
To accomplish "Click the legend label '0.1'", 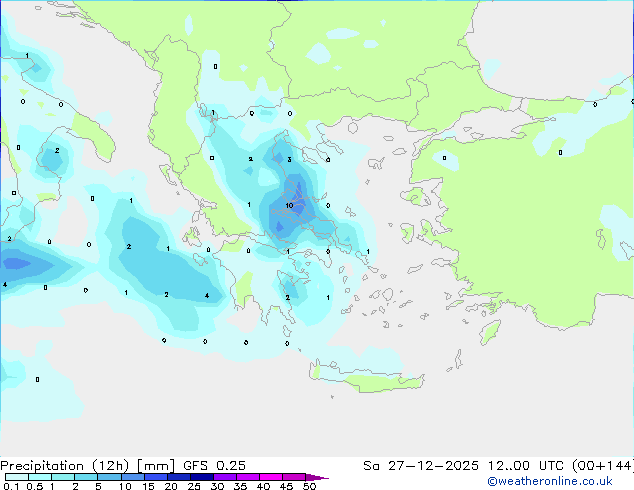I will 11,486.
